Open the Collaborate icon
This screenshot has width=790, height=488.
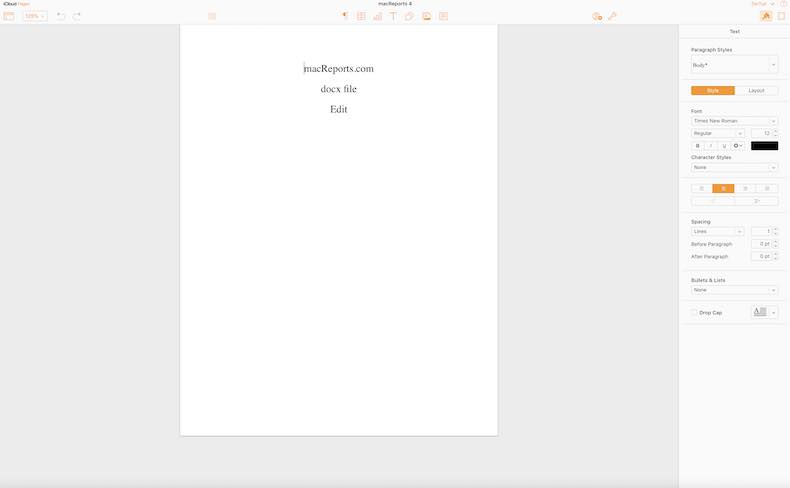(597, 16)
